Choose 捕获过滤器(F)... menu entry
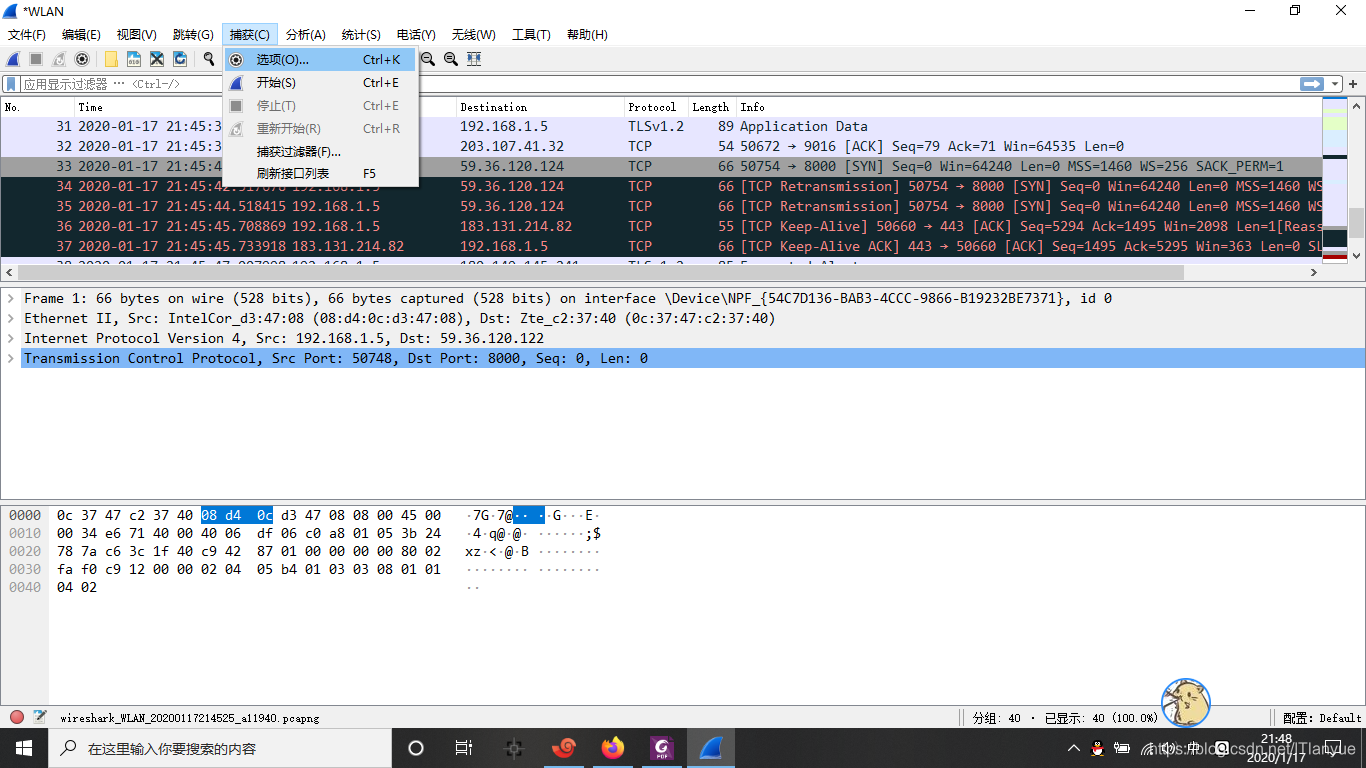The height and width of the screenshot is (768, 1366). pyautogui.click(x=320, y=151)
